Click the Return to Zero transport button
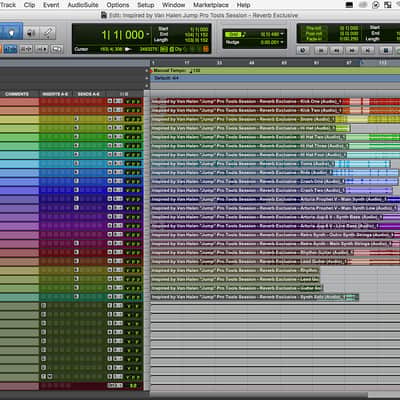 (x=321, y=50)
